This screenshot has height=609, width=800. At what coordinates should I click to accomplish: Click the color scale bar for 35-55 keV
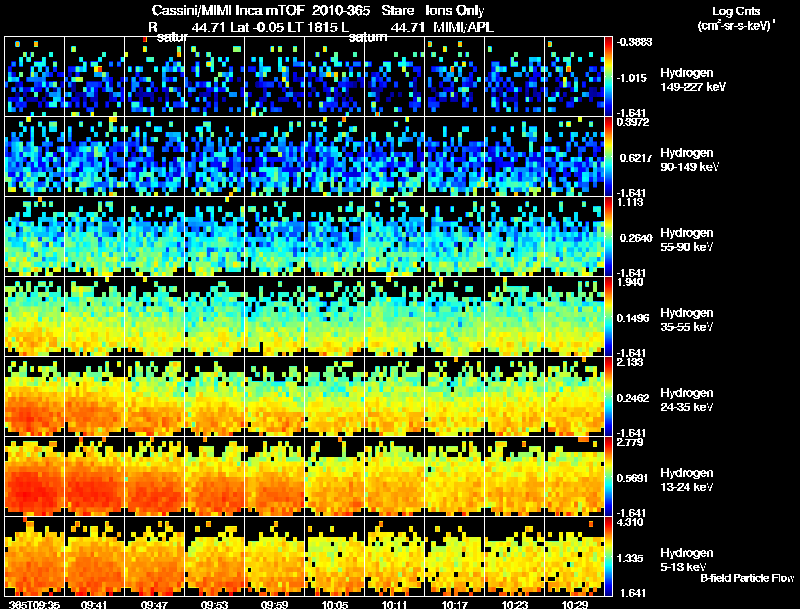tap(608, 316)
